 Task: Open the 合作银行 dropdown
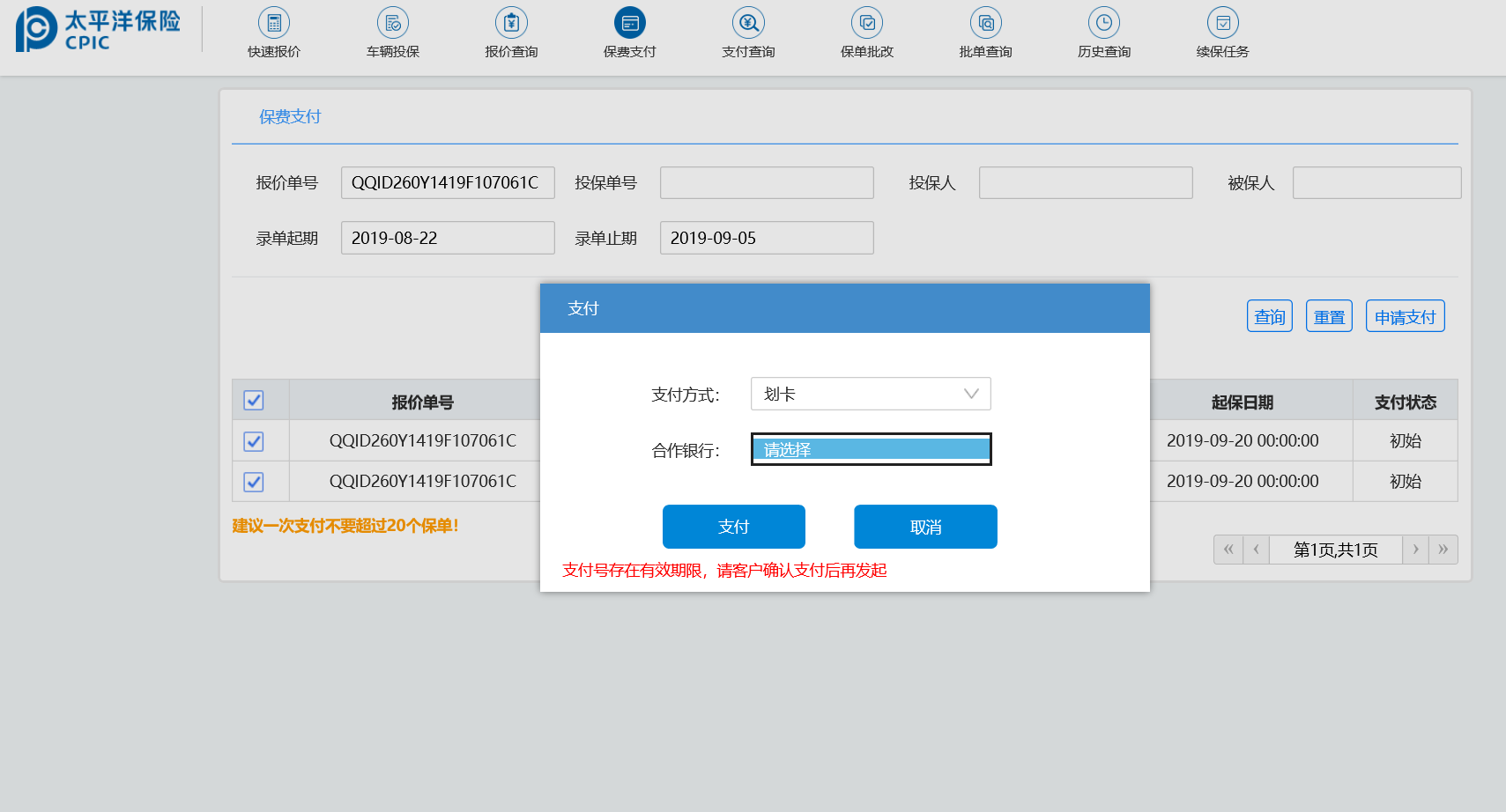point(871,449)
